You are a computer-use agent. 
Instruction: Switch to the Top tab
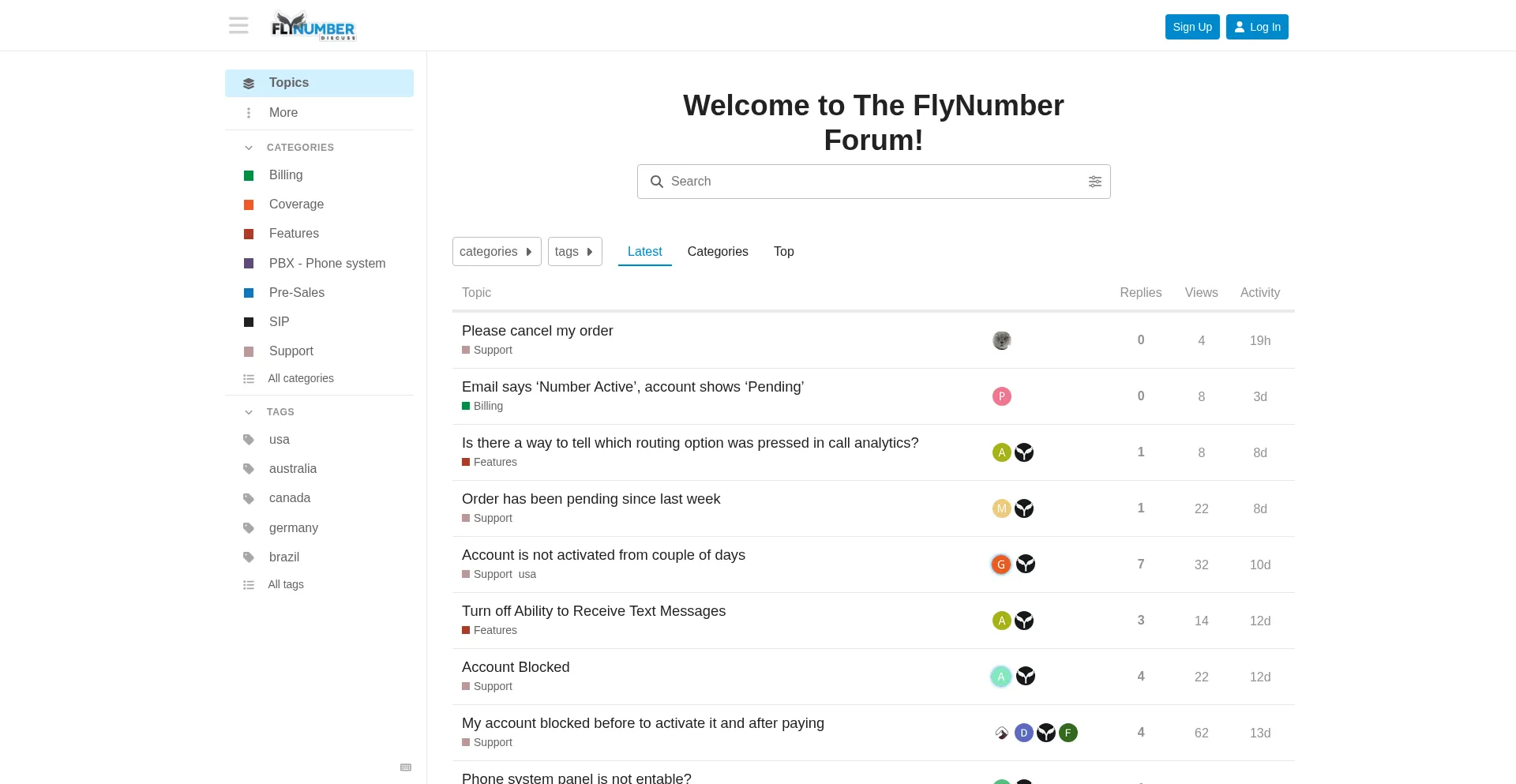tap(783, 252)
